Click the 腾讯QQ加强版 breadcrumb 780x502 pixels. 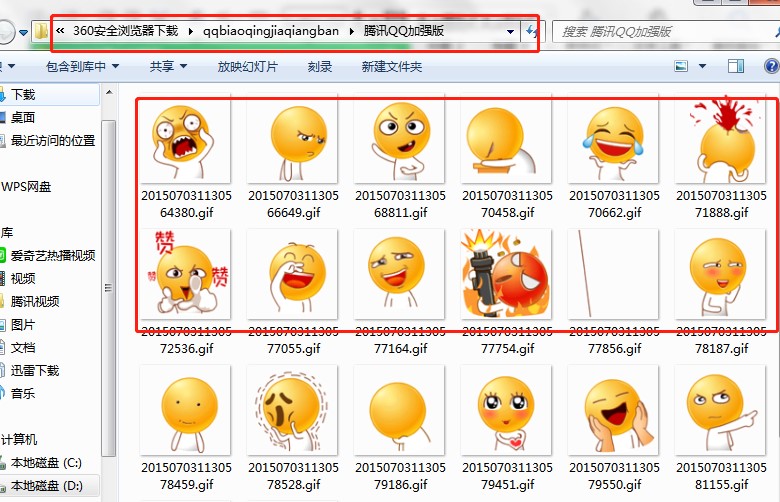coord(403,31)
